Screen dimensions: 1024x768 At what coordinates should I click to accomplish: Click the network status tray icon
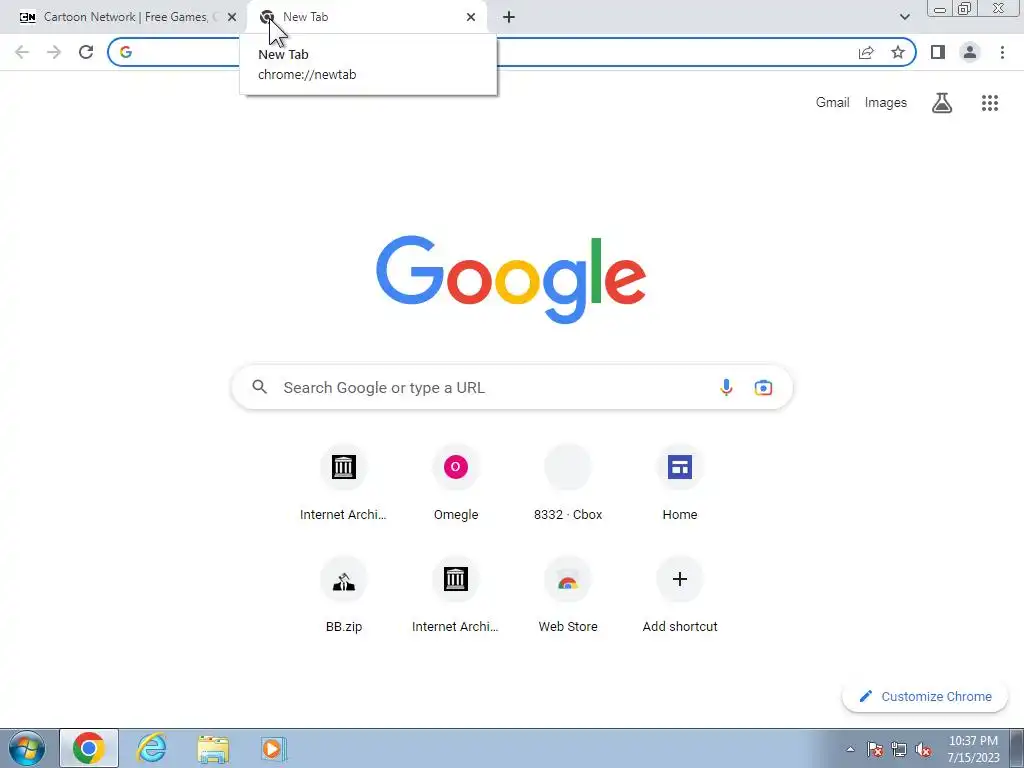(x=899, y=749)
